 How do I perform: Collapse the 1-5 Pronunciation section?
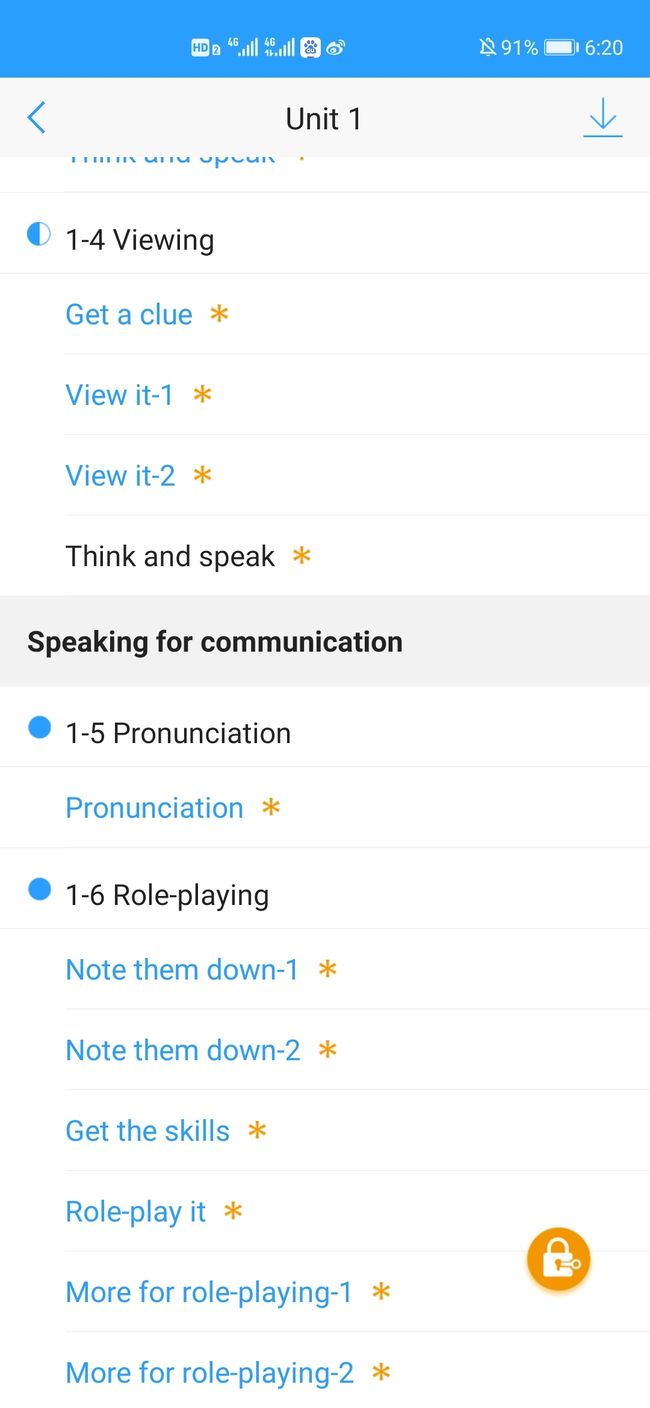coord(325,733)
